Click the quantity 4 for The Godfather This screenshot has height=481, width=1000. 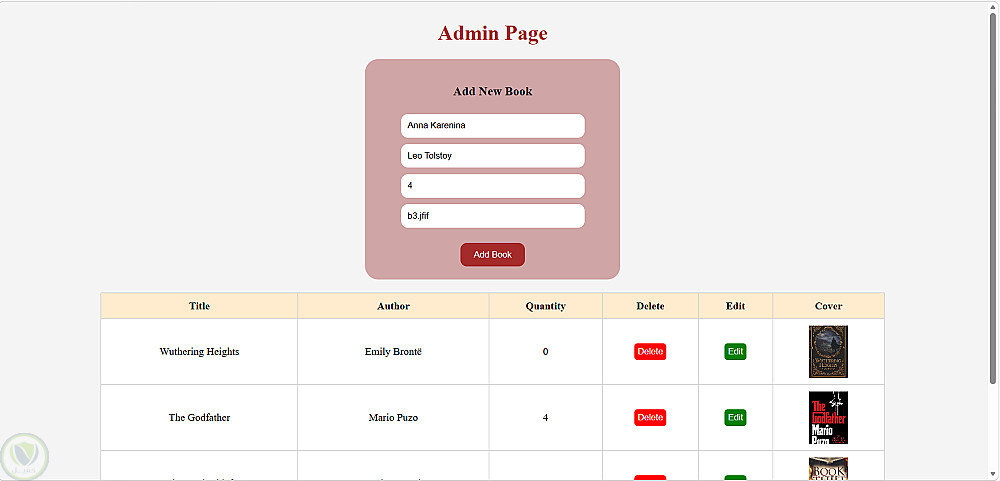click(545, 418)
